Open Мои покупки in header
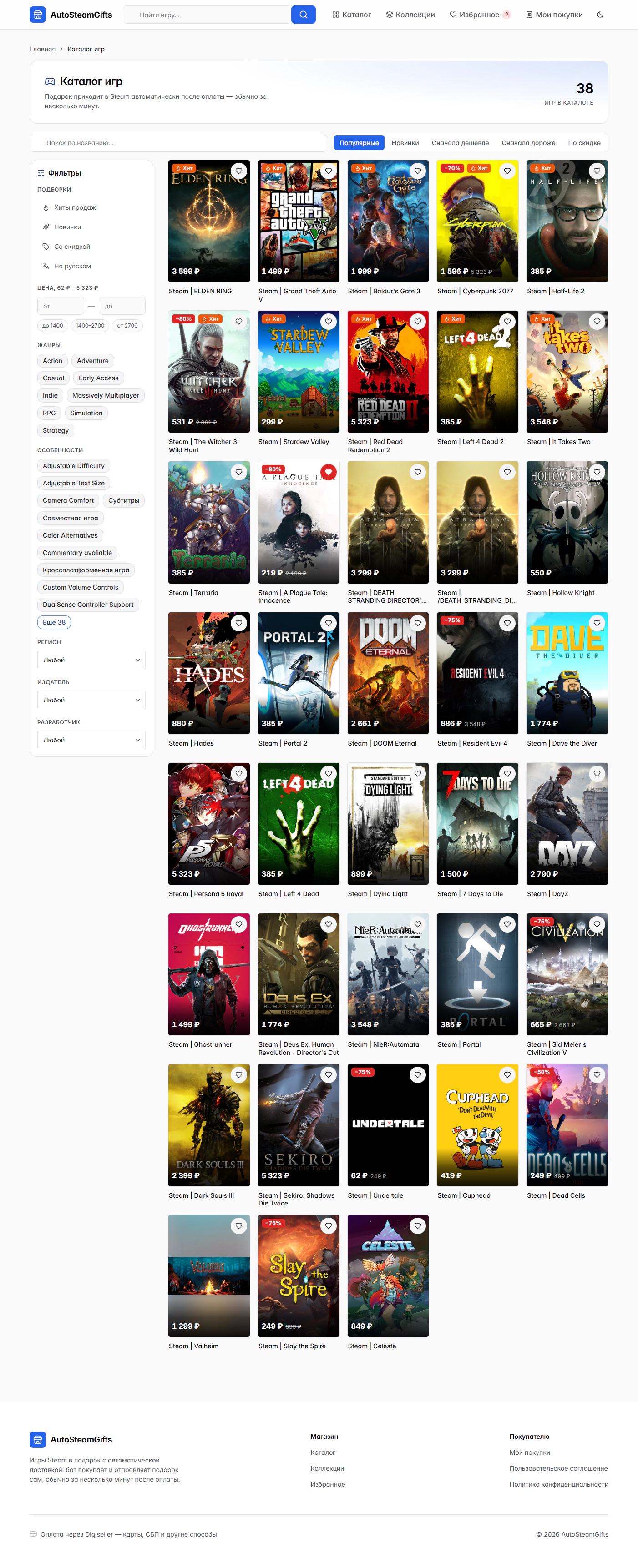The height and width of the screenshot is (1568, 638). point(555,15)
